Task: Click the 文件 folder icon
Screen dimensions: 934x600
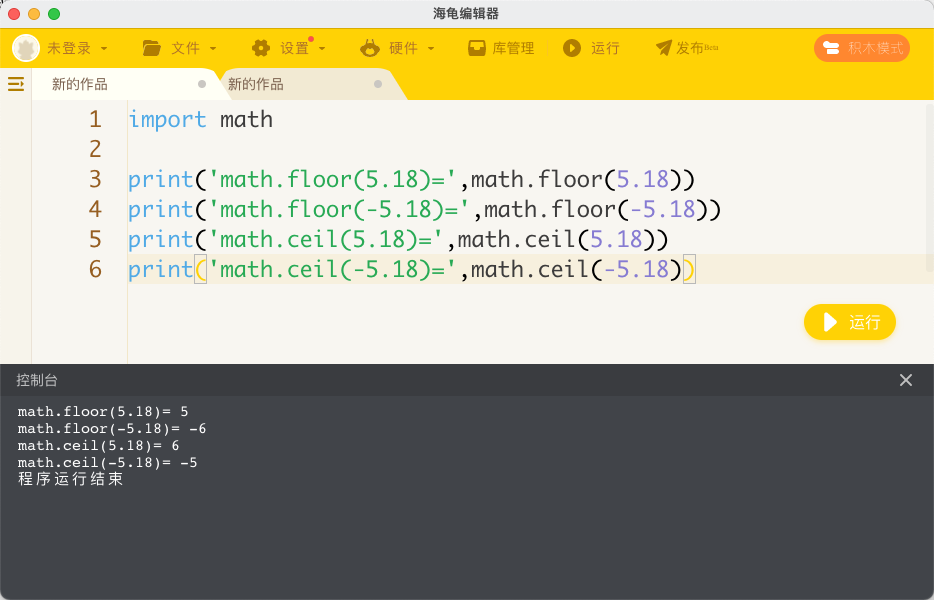Action: point(151,48)
